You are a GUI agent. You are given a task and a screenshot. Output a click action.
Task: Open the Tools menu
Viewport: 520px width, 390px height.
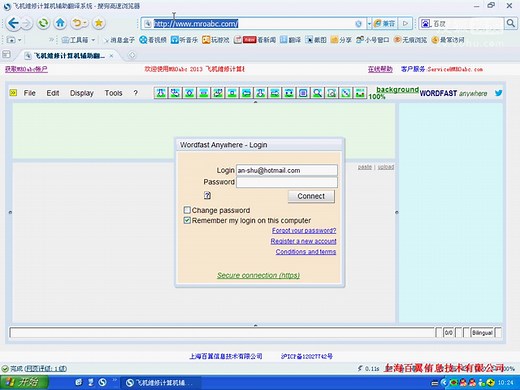(x=113, y=93)
